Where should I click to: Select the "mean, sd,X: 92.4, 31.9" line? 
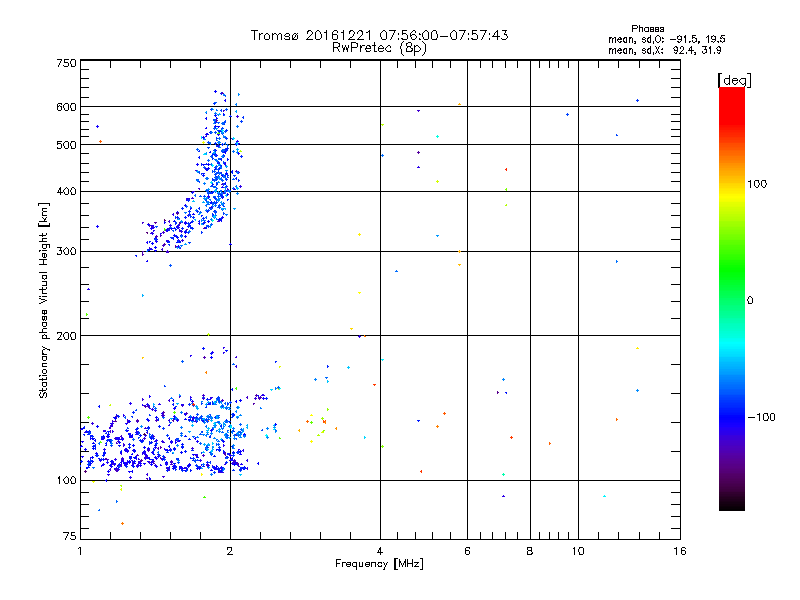click(x=665, y=50)
